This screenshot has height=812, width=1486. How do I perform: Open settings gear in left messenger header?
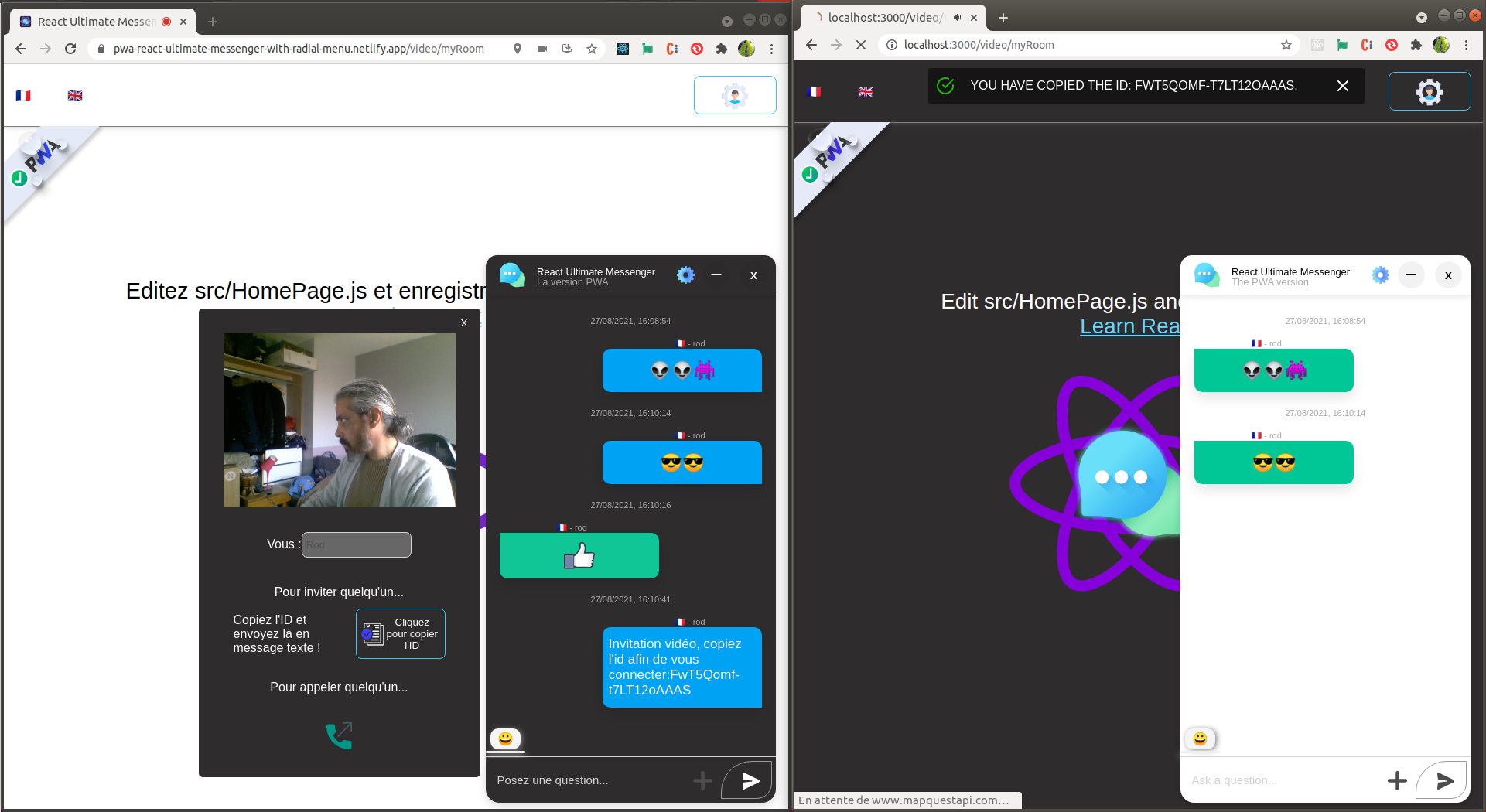(685, 275)
